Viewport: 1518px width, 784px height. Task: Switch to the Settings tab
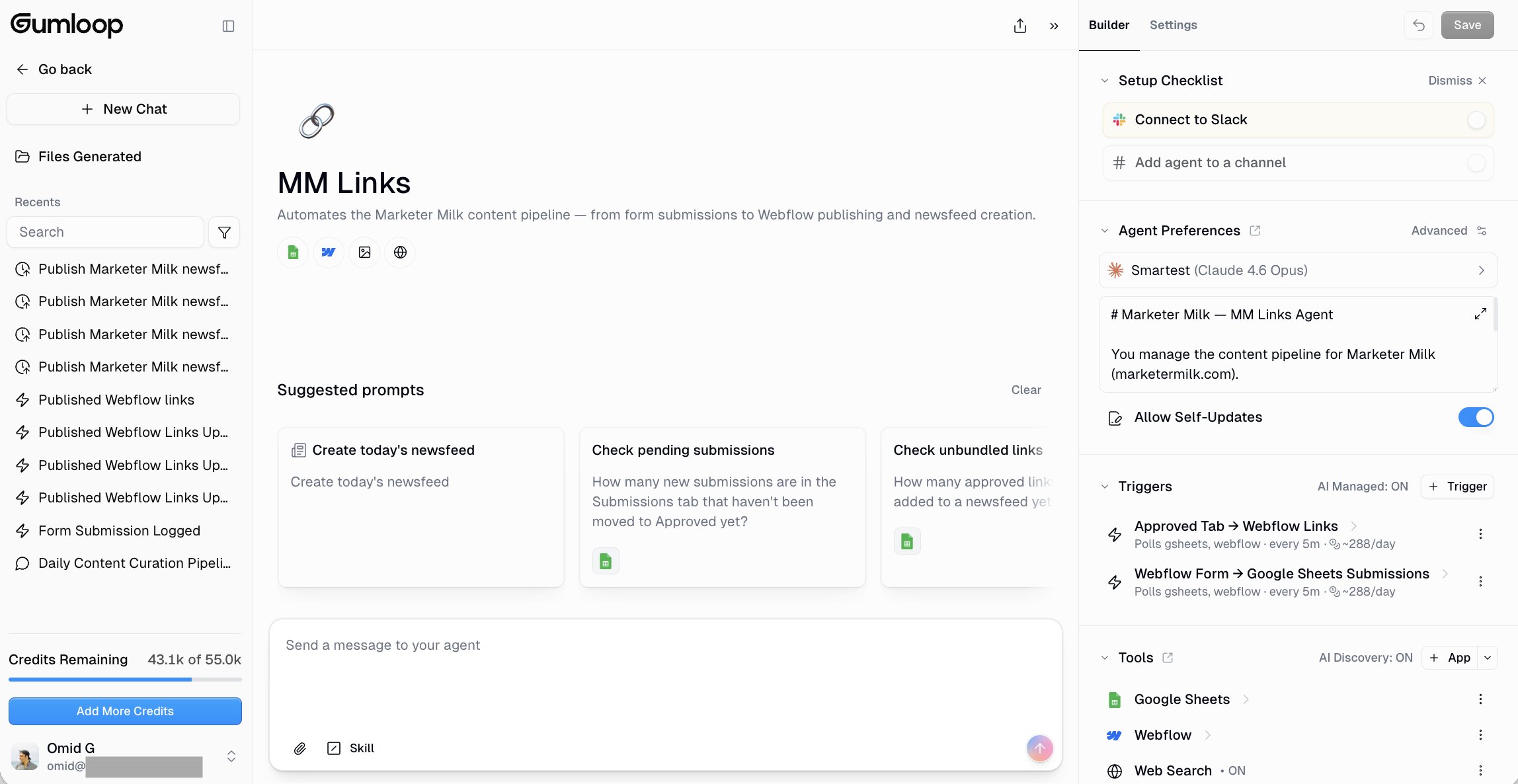(x=1173, y=25)
